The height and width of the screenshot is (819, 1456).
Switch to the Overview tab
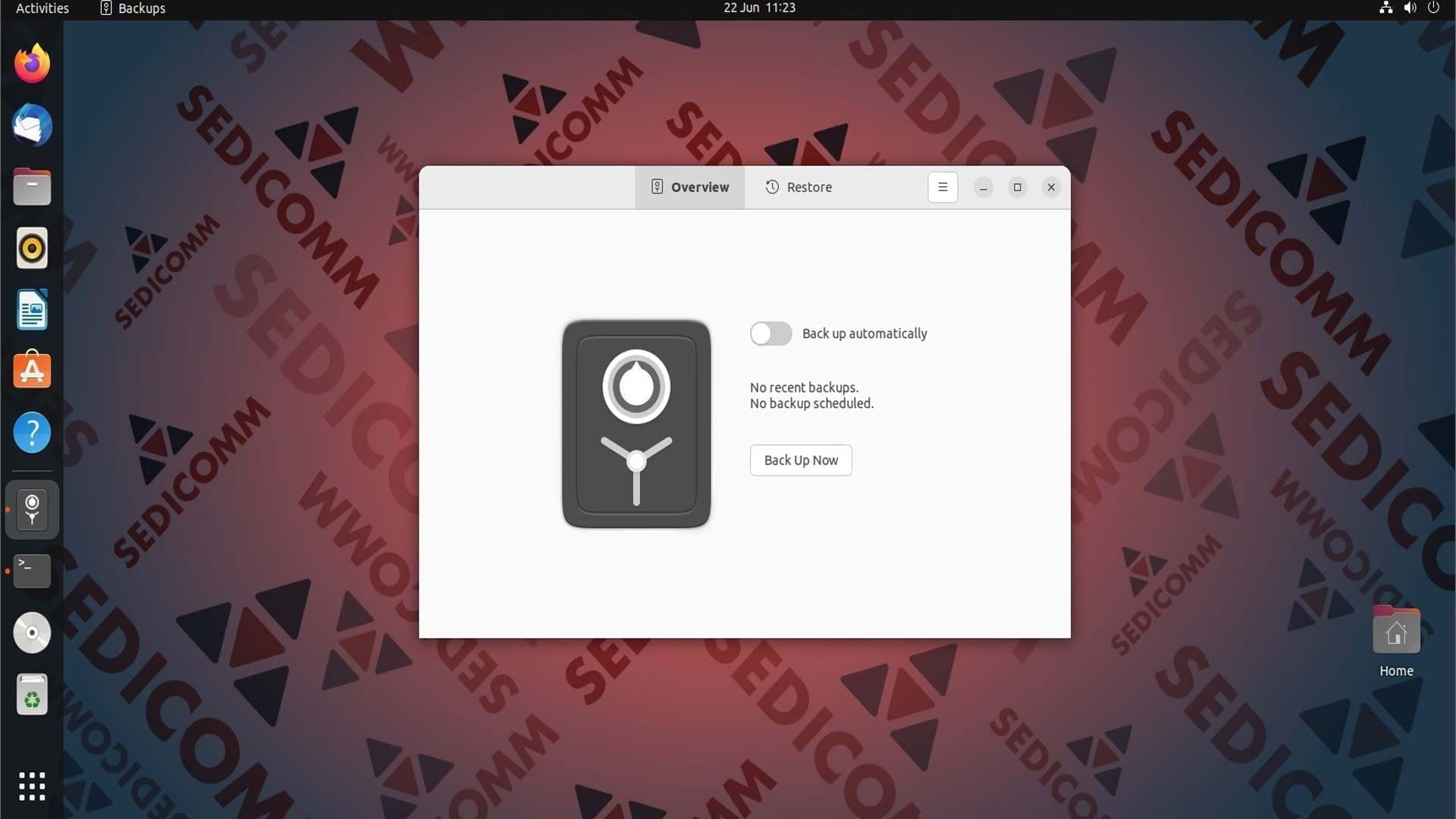[690, 187]
